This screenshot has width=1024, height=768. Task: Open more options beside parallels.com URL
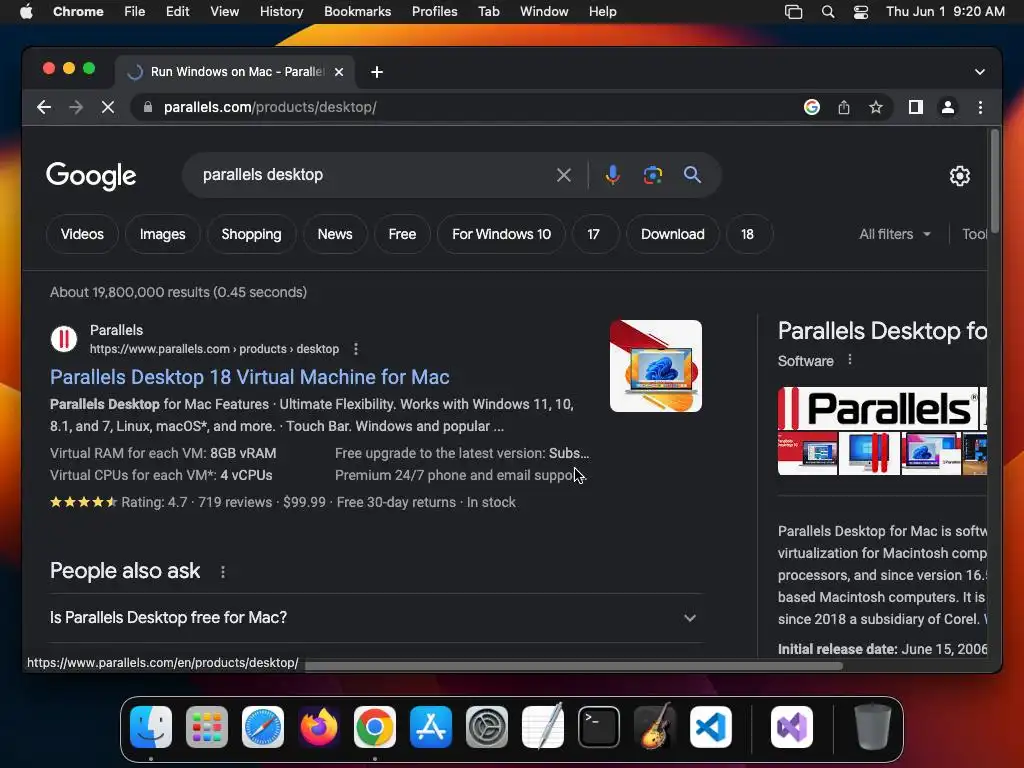pyautogui.click(x=356, y=349)
